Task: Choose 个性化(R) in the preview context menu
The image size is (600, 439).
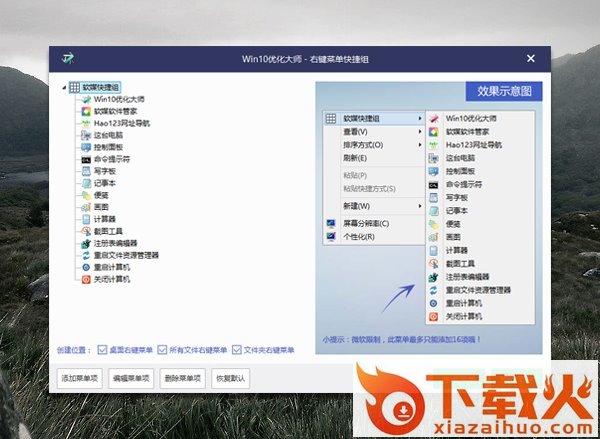Action: (x=358, y=237)
